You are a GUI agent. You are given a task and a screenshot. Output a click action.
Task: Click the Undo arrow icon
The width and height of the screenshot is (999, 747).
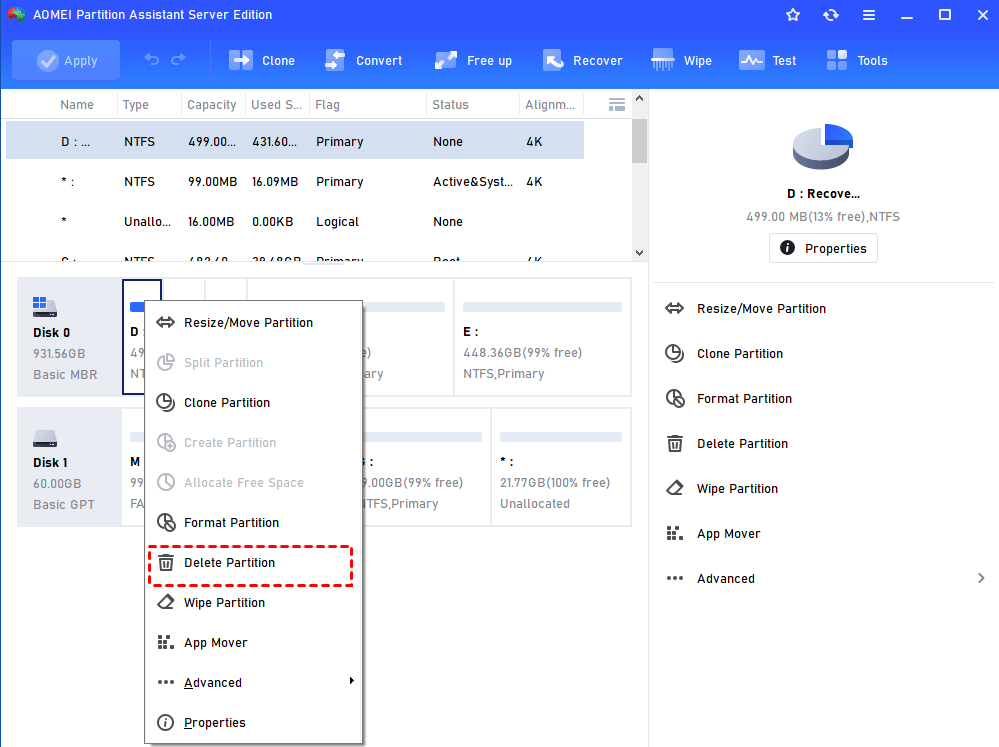click(152, 59)
